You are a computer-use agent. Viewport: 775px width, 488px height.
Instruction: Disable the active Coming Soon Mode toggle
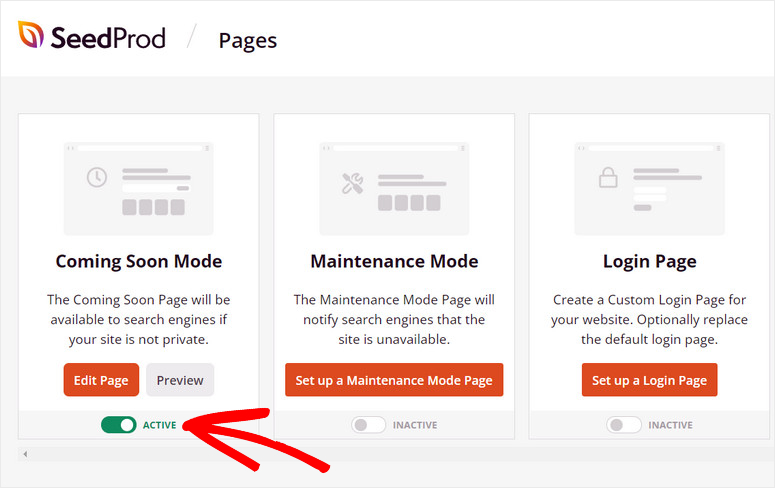tap(119, 425)
